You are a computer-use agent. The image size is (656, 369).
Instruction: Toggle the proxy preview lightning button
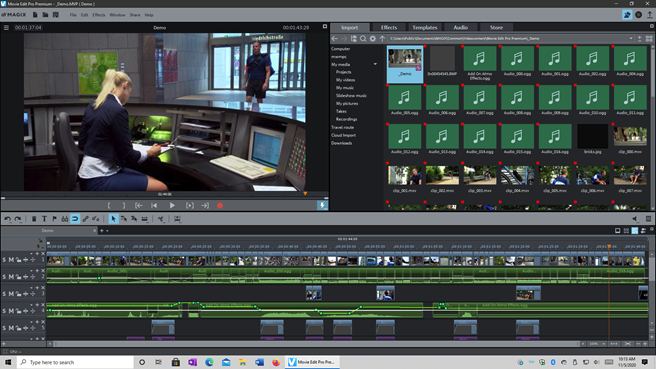[322, 205]
